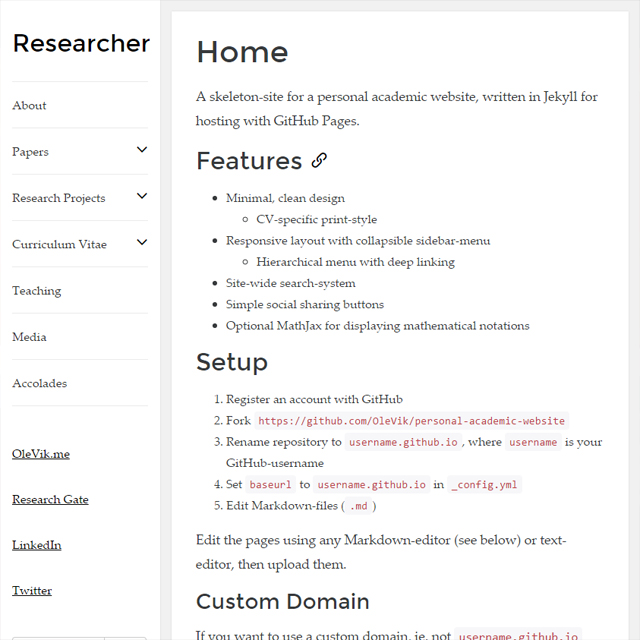Click 'Site-wide search-system' list item
Viewport: 640px width, 640px height.
(x=291, y=283)
